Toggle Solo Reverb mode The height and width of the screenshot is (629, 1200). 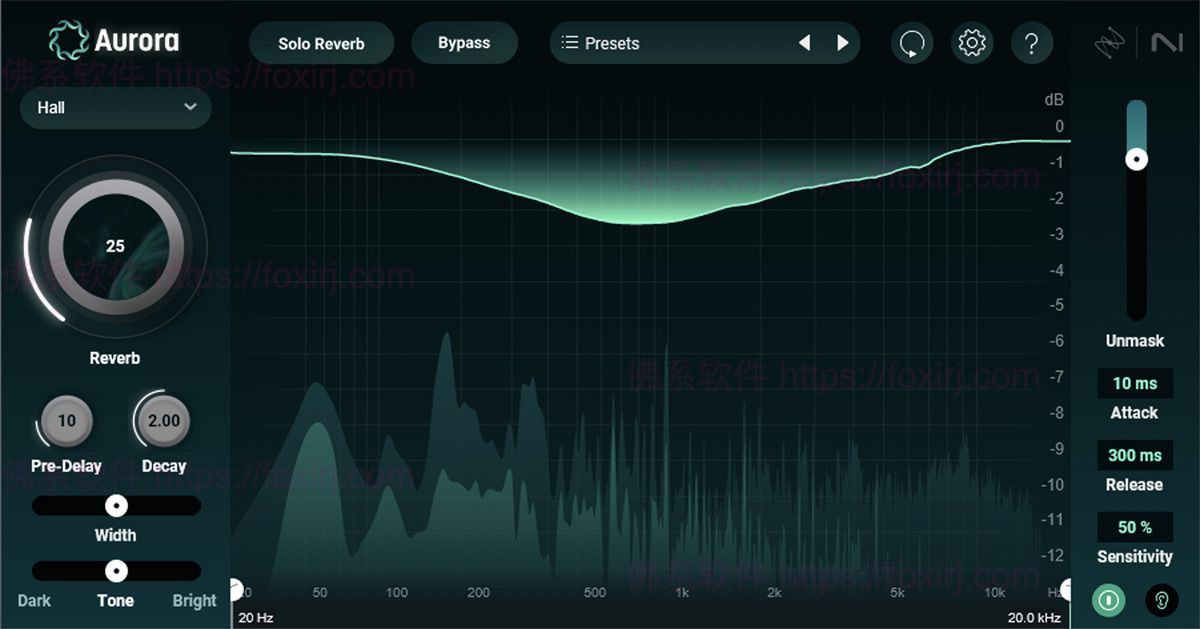point(320,43)
